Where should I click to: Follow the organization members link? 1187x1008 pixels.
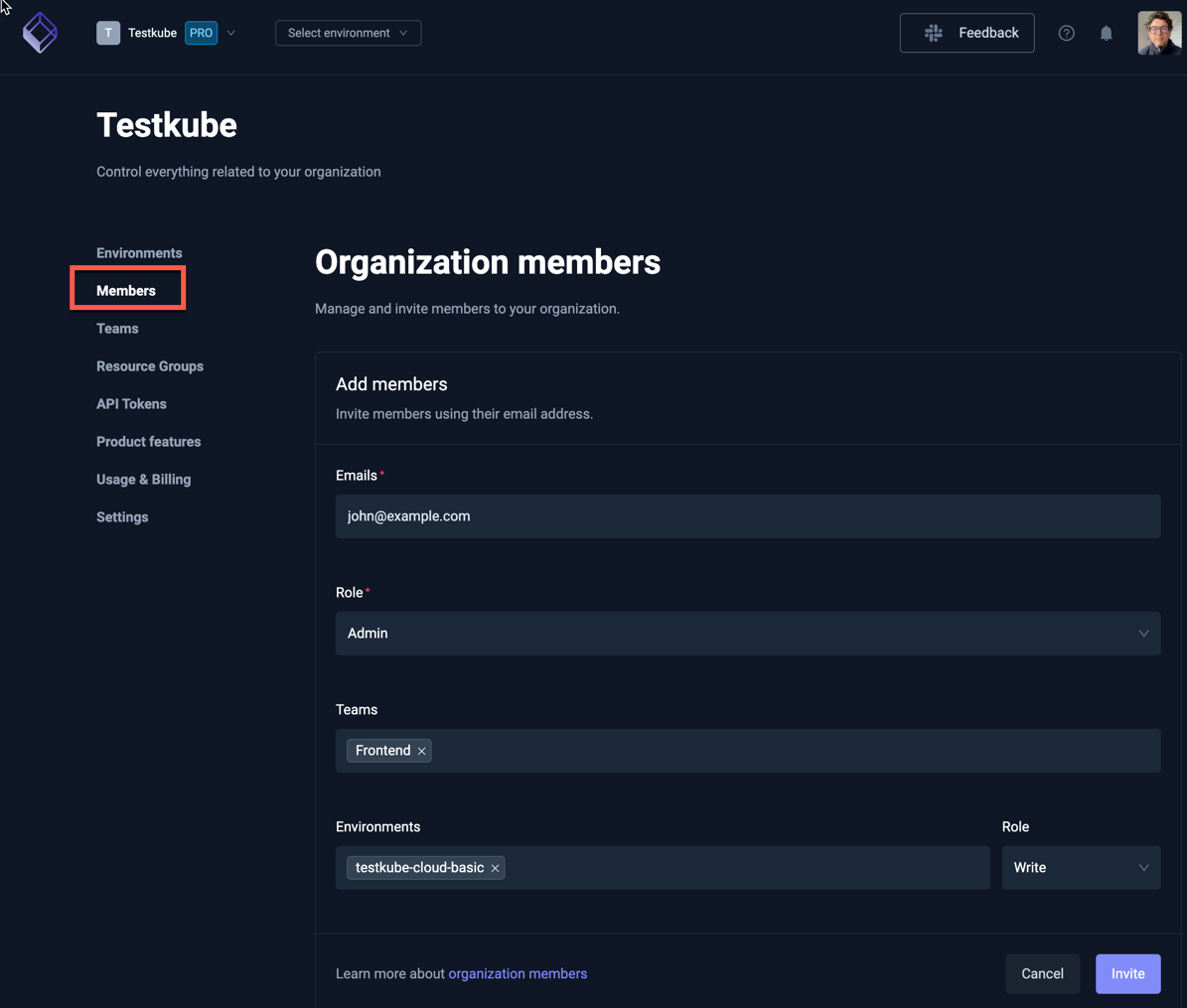pyautogui.click(x=518, y=973)
